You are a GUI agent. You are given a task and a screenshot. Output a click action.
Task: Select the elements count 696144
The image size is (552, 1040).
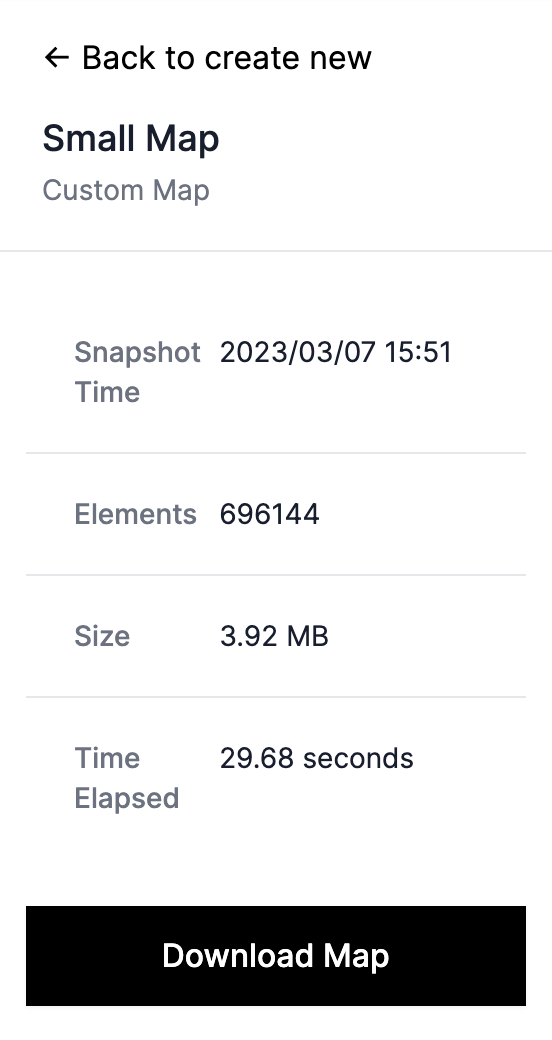click(x=269, y=514)
